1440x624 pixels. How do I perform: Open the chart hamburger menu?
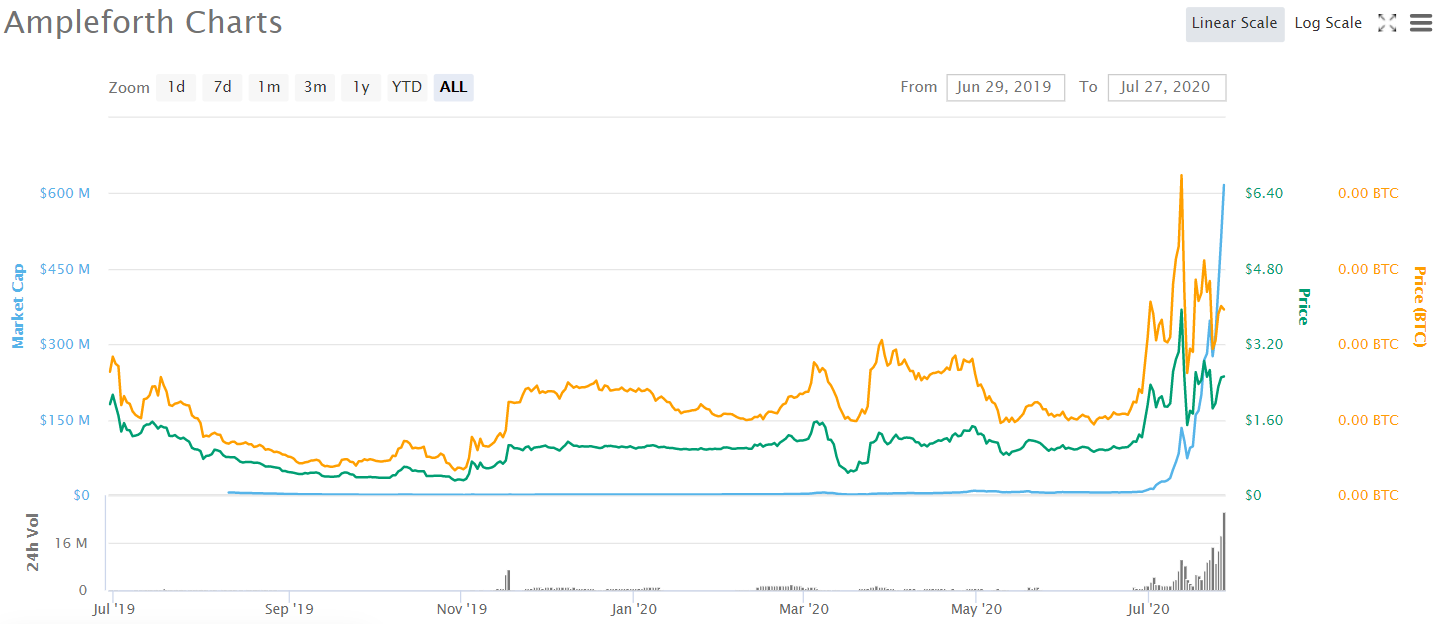click(1421, 23)
